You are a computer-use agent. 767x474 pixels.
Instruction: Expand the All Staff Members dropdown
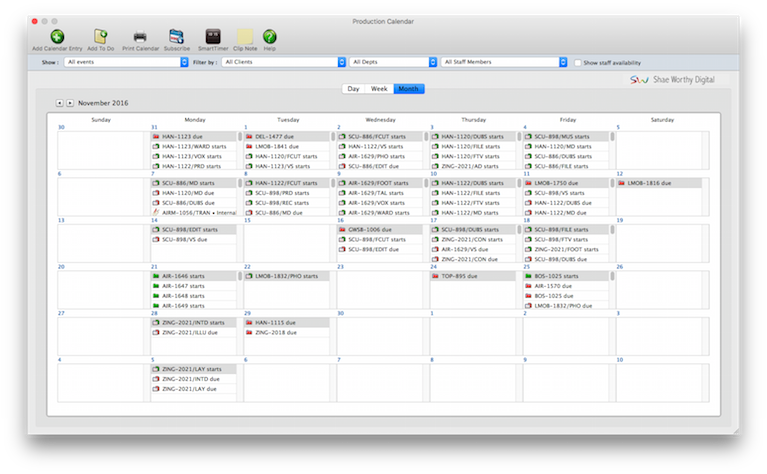[x=503, y=62]
